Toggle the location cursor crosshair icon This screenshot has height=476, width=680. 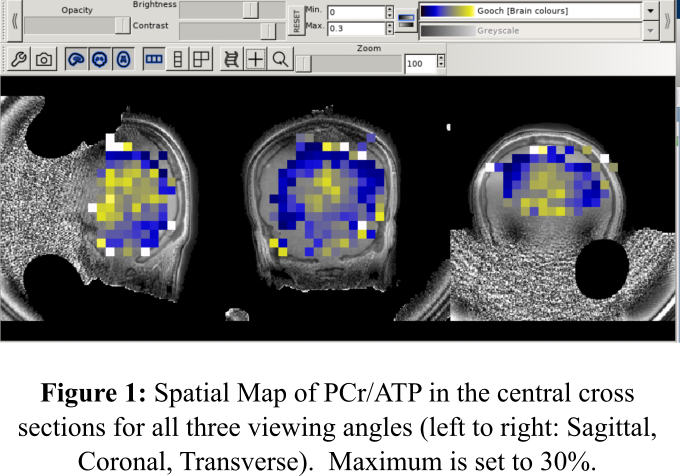pos(256,60)
